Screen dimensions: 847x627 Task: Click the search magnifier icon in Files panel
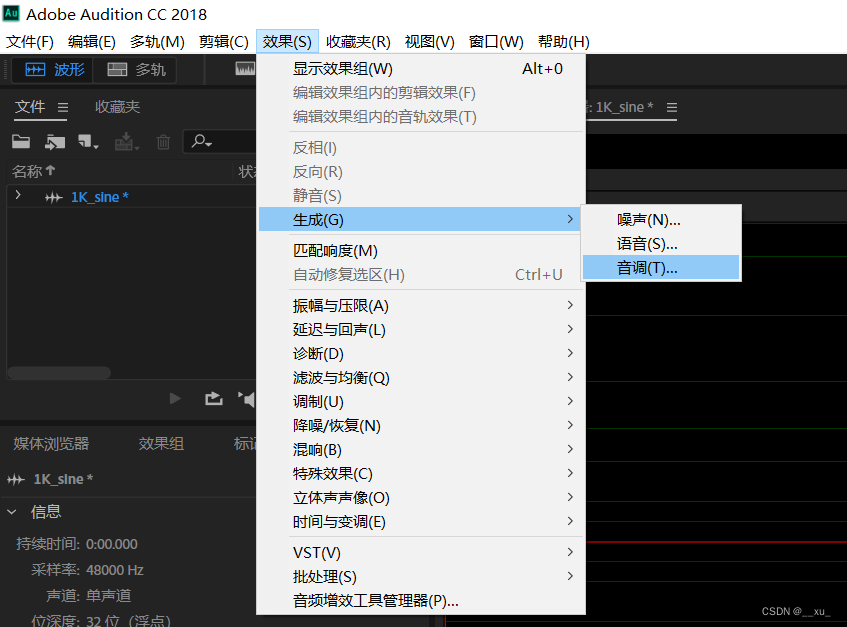pyautogui.click(x=201, y=141)
